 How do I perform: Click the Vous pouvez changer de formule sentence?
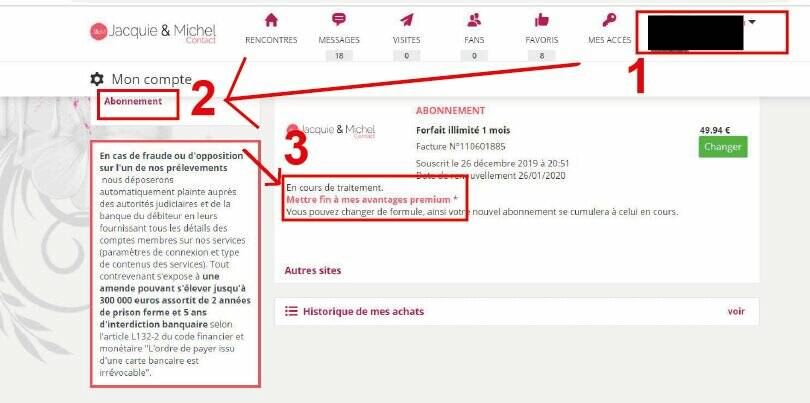482,212
